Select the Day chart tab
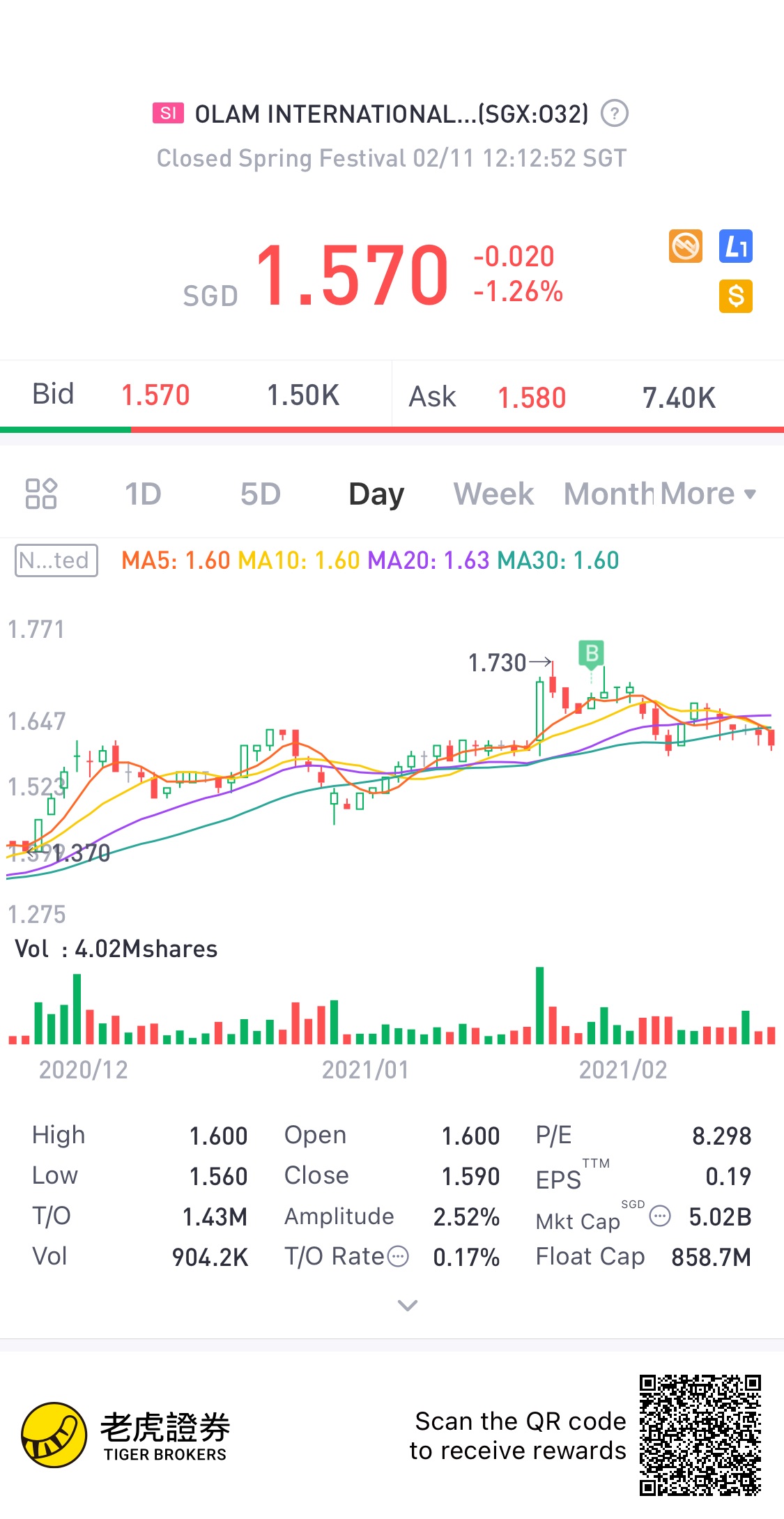The height and width of the screenshot is (1519, 784). (x=376, y=494)
